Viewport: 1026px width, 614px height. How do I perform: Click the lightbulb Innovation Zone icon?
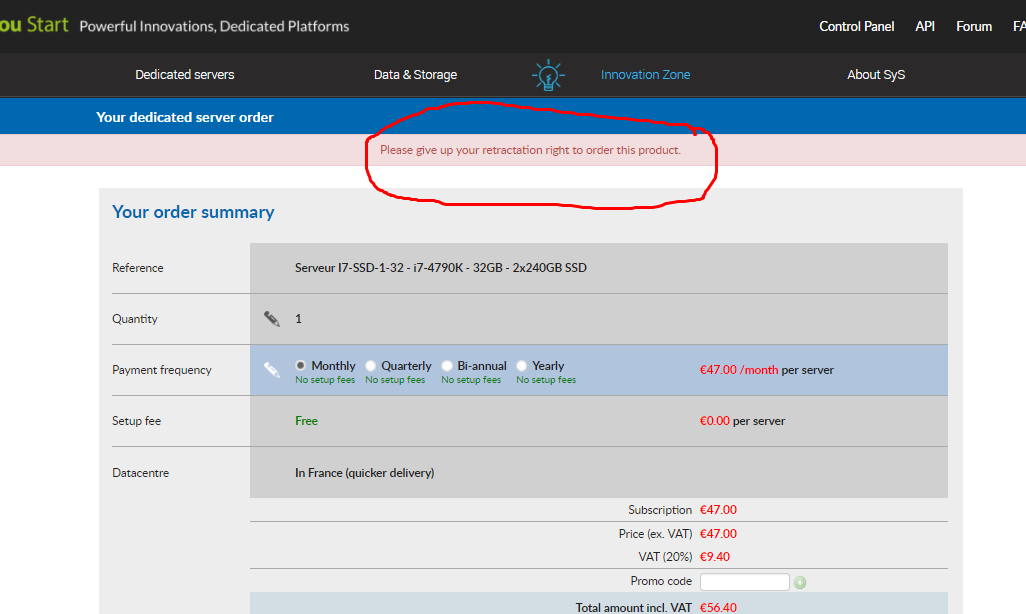pos(548,75)
